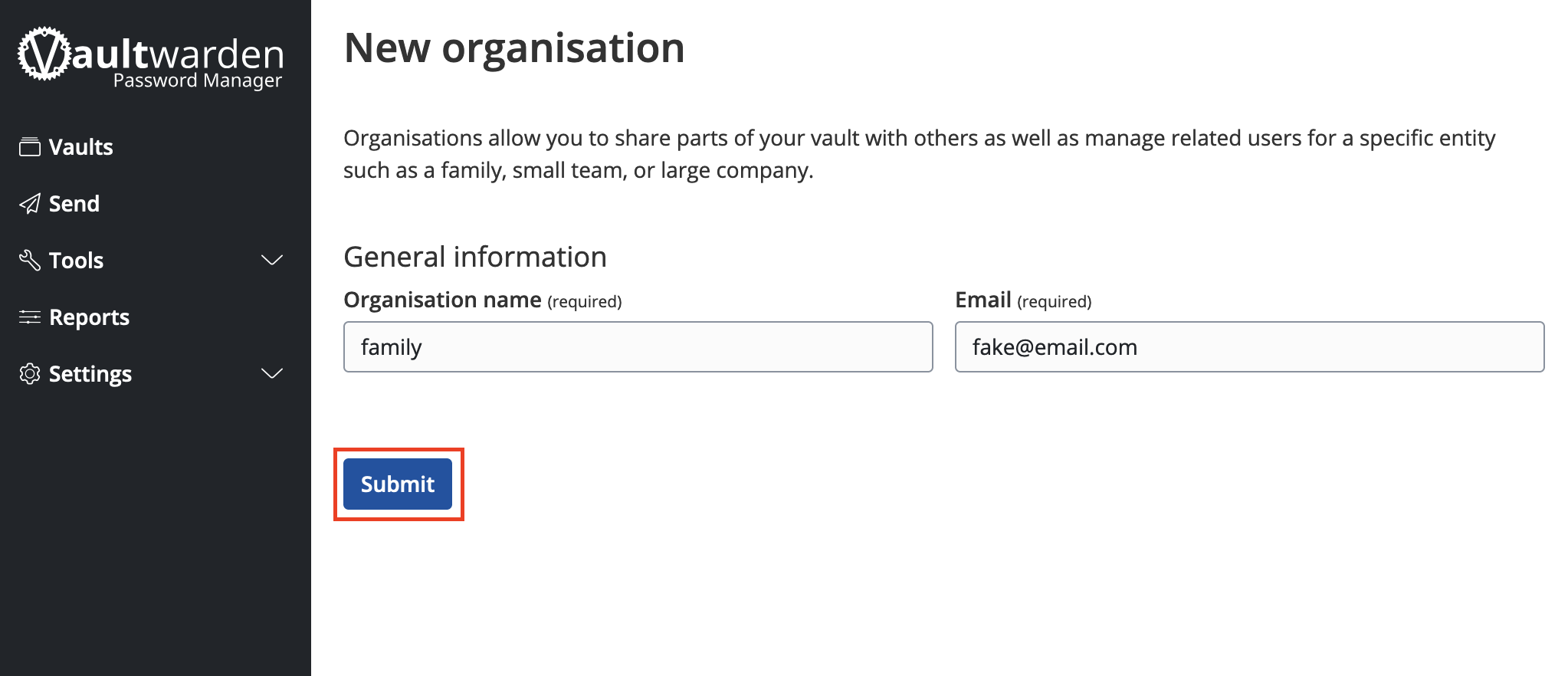Click the 'Password Manager' logo text
Image resolution: width=1568 pixels, height=676 pixels.
(x=197, y=80)
